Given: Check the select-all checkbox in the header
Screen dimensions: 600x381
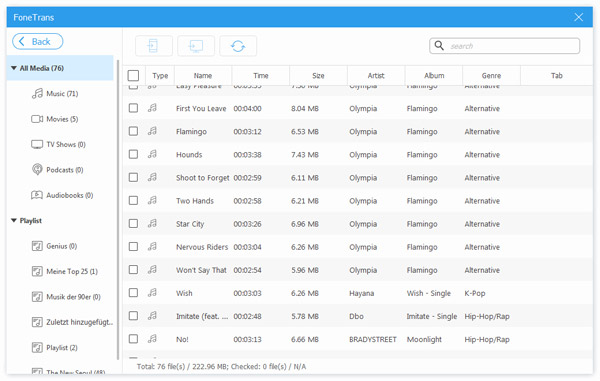Looking at the screenshot, I should (x=133, y=75).
